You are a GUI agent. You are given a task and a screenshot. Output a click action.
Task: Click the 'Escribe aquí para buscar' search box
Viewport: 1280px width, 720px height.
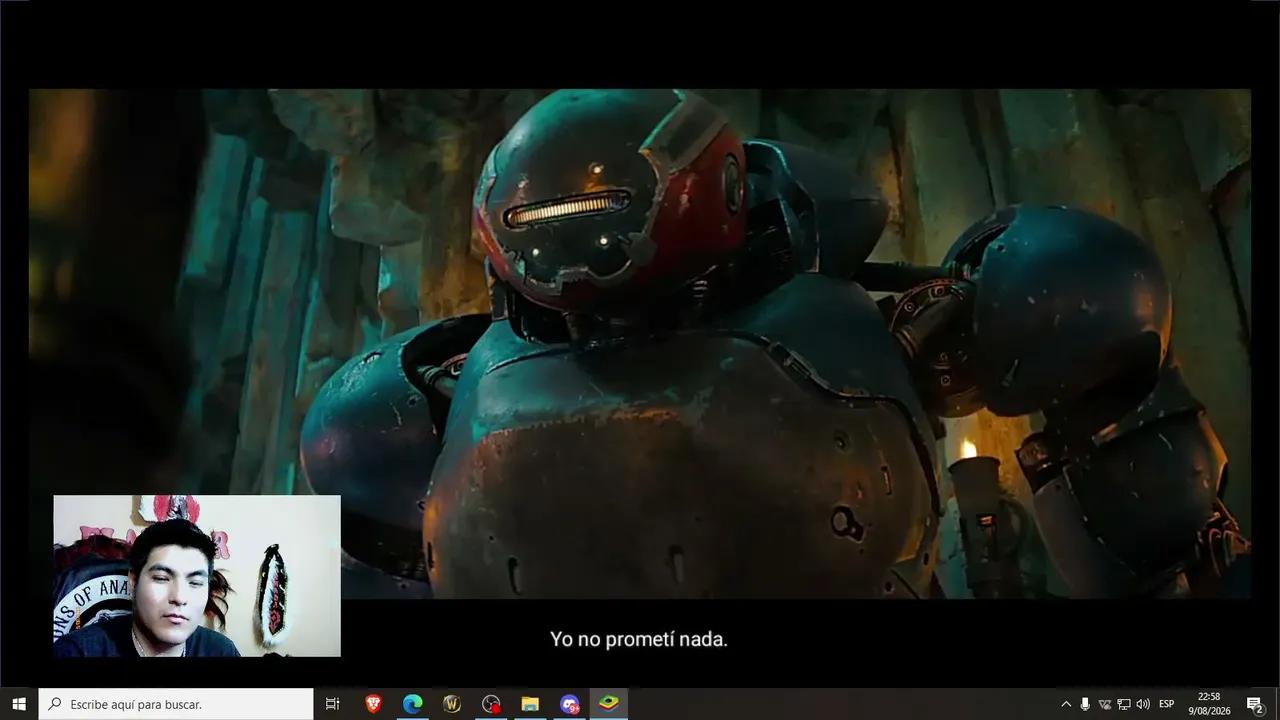tap(176, 704)
